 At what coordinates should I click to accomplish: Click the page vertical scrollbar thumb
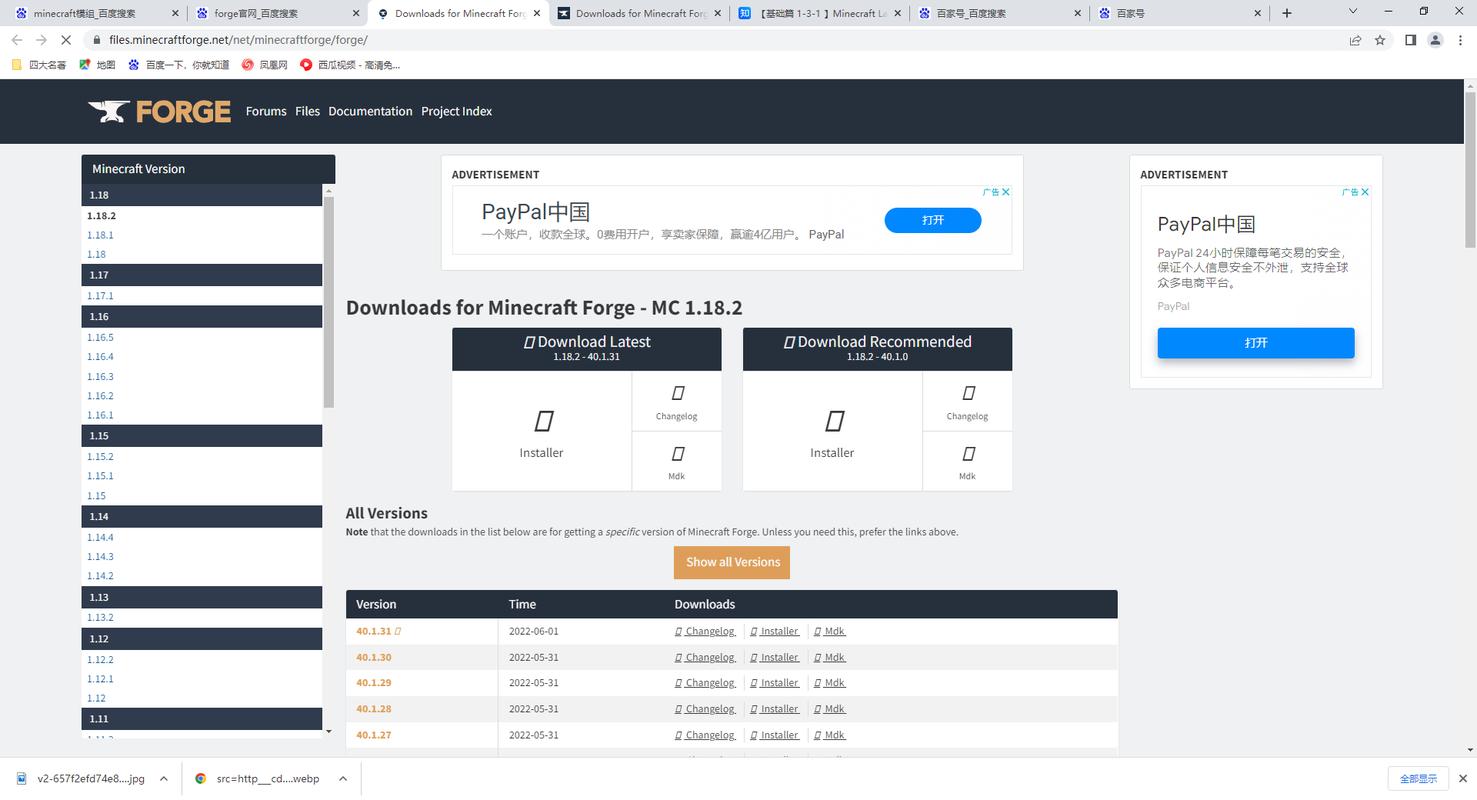1470,170
